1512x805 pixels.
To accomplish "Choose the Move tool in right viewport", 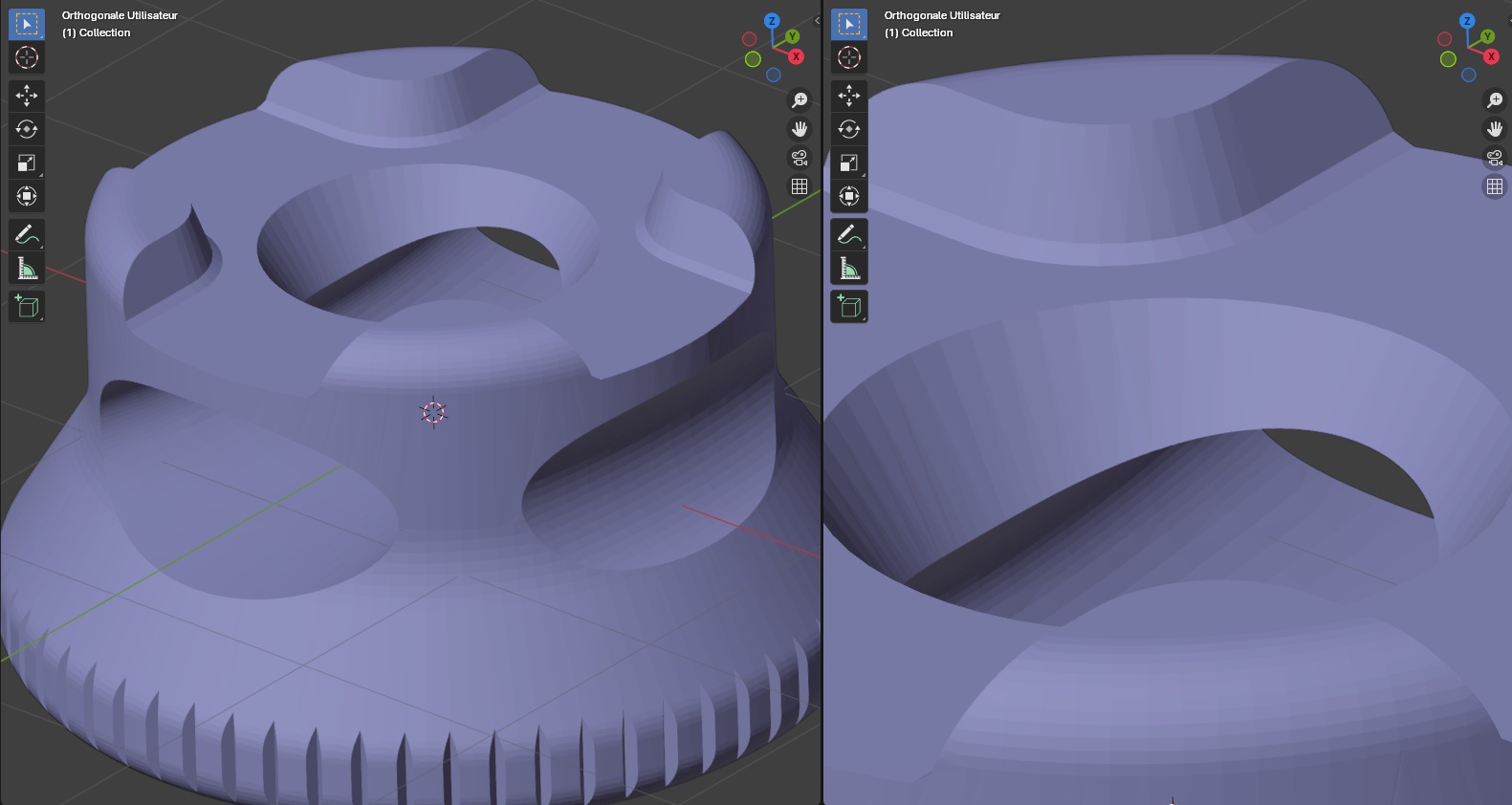I will click(849, 95).
